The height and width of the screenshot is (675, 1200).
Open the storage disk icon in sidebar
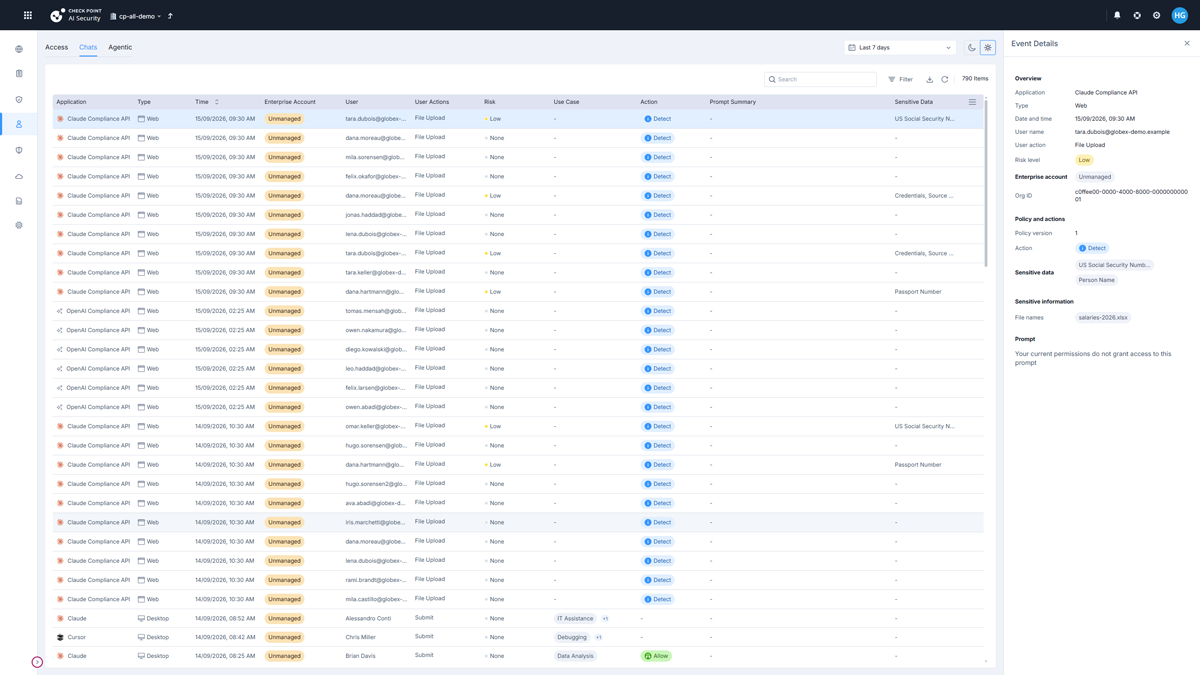(19, 201)
